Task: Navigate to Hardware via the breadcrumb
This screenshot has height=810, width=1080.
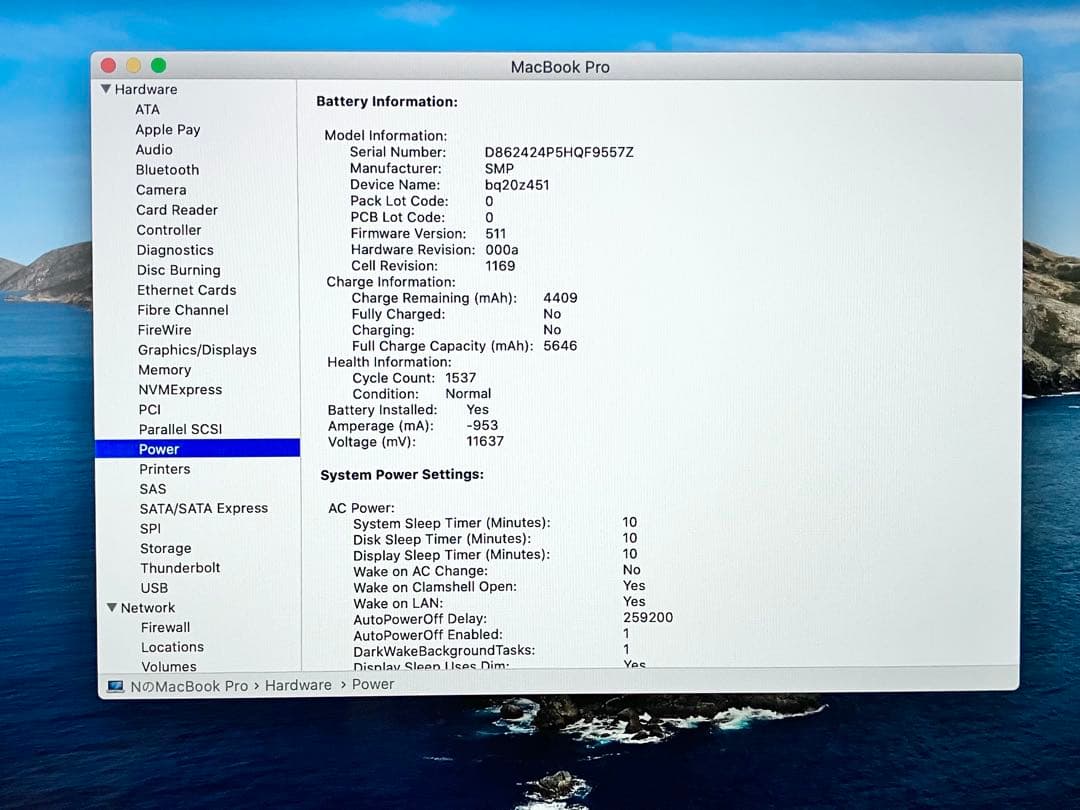Action: tap(299, 685)
